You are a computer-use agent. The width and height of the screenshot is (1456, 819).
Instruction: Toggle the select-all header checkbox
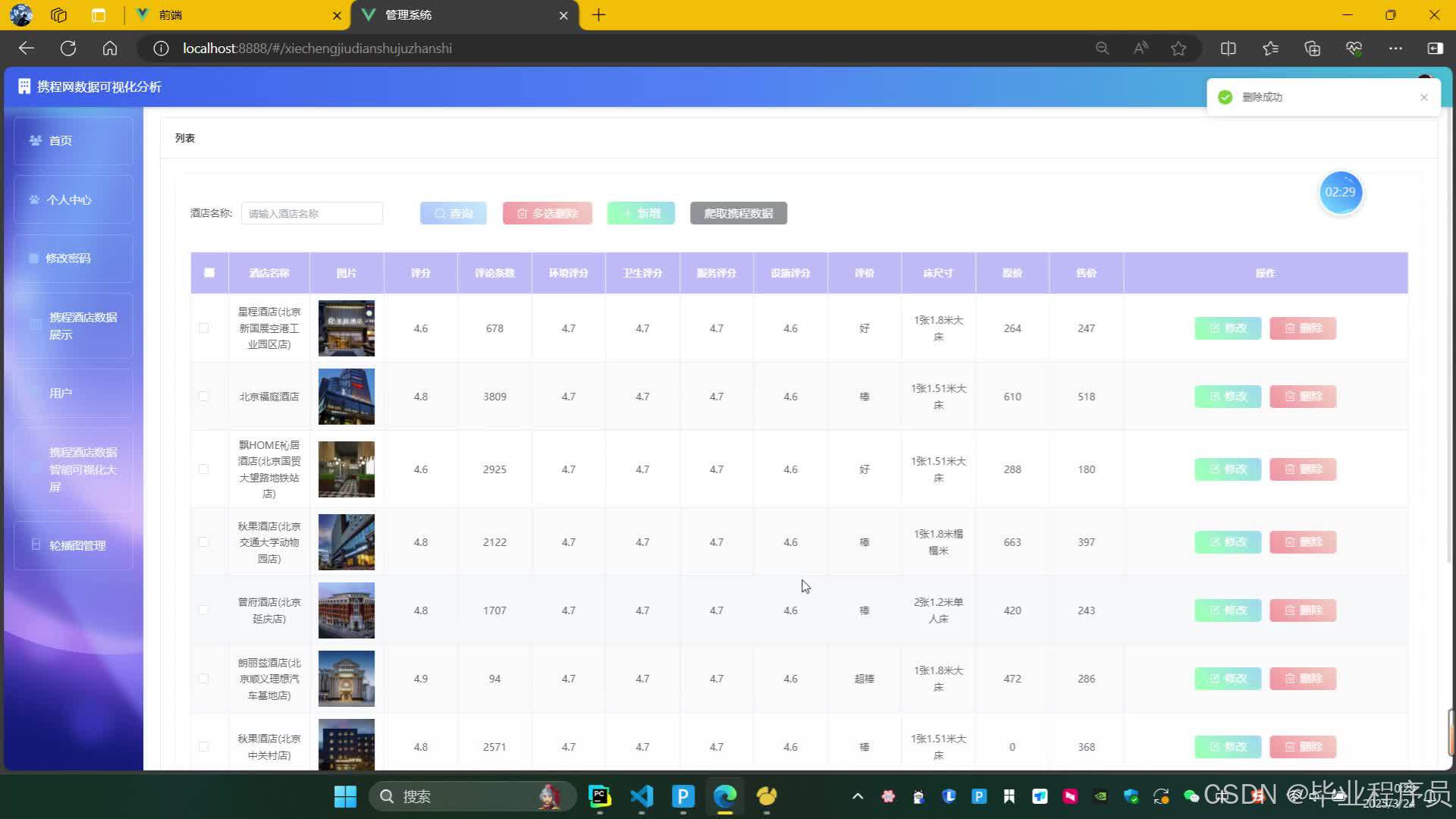click(x=209, y=273)
